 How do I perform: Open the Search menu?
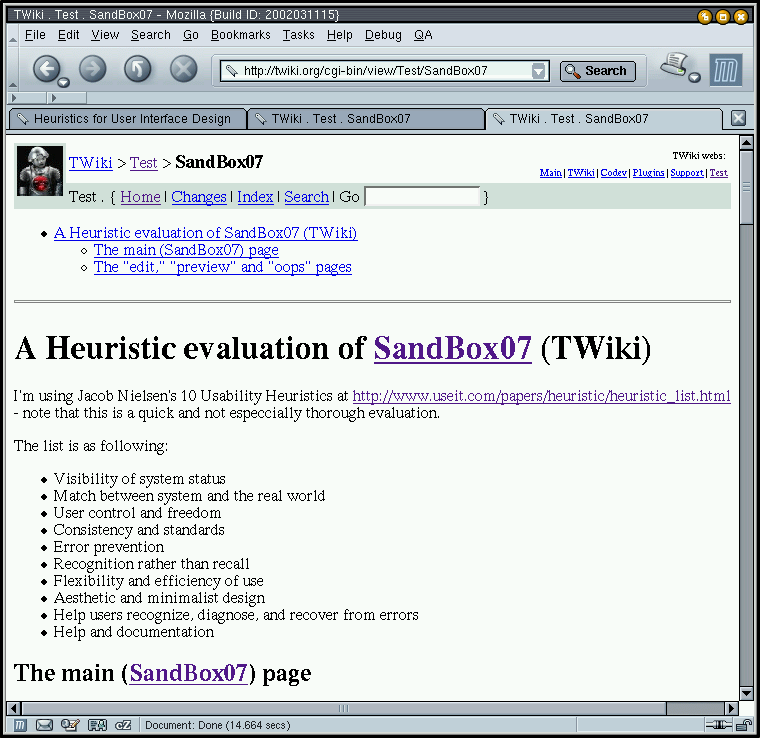click(x=151, y=35)
